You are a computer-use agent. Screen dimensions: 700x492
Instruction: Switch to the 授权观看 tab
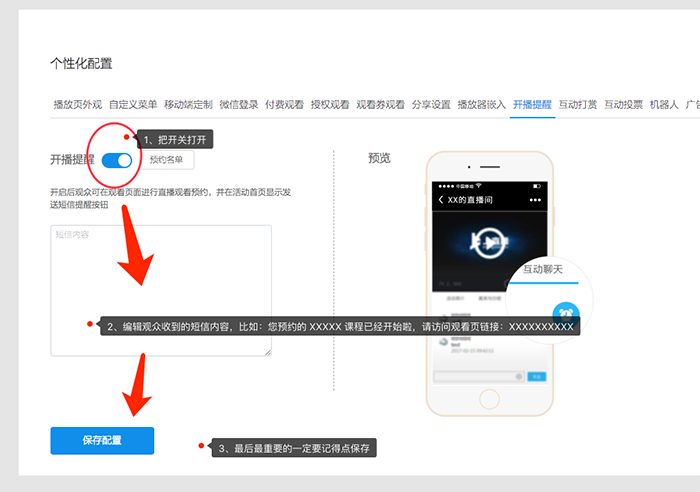pyautogui.click(x=330, y=104)
